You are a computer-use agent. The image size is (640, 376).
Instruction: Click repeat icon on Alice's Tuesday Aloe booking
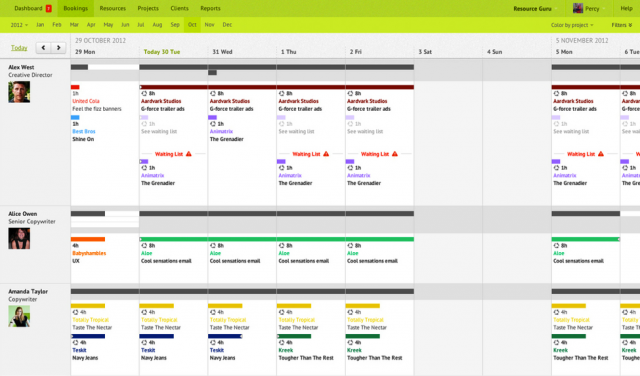[144, 246]
